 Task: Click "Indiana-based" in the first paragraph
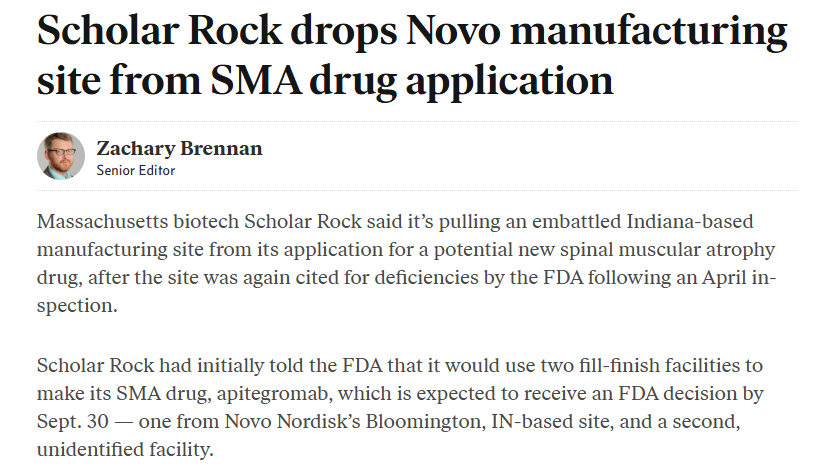tap(689, 221)
